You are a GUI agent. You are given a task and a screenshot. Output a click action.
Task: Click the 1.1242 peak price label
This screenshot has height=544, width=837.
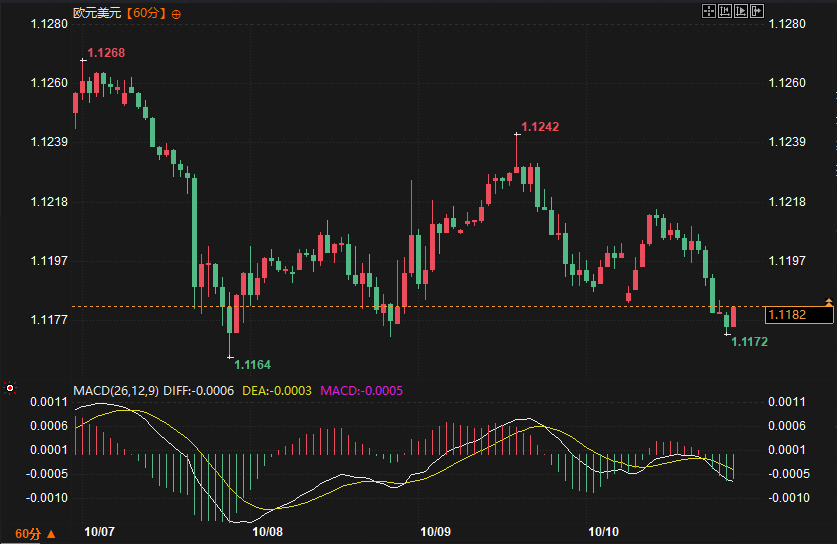click(x=540, y=127)
